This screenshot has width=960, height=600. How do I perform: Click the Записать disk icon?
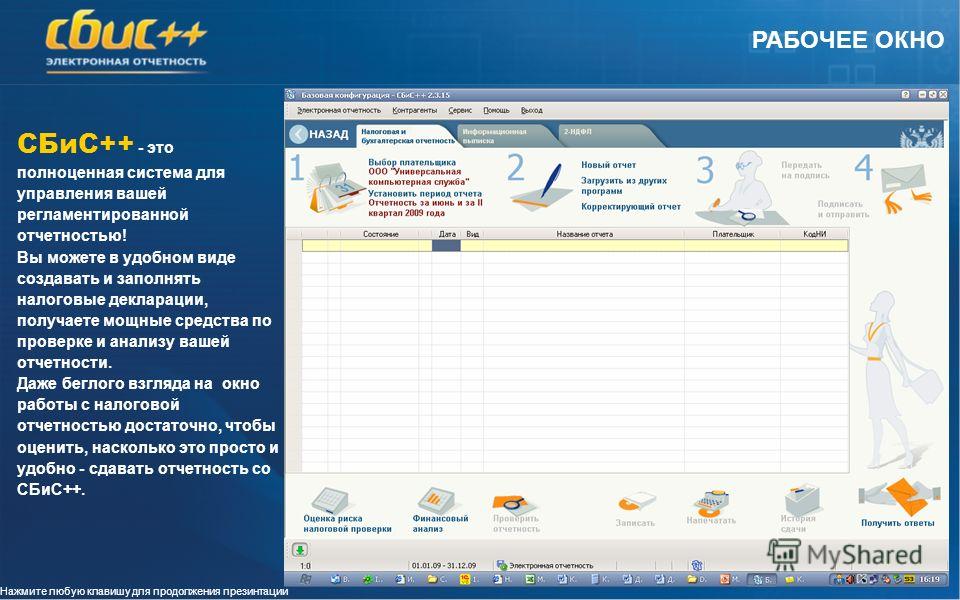(x=637, y=501)
